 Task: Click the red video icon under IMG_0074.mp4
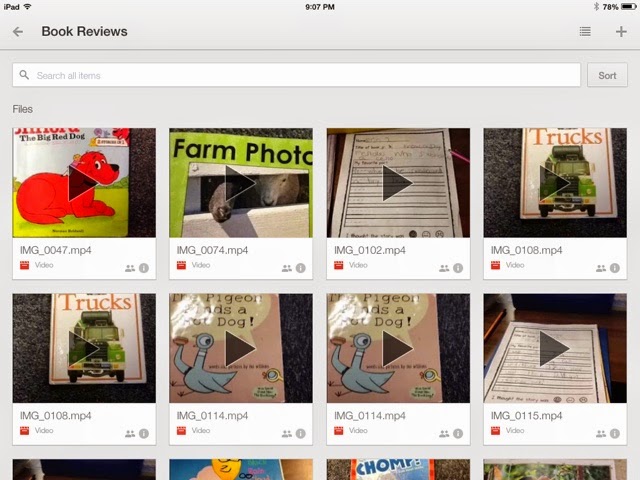[181, 265]
